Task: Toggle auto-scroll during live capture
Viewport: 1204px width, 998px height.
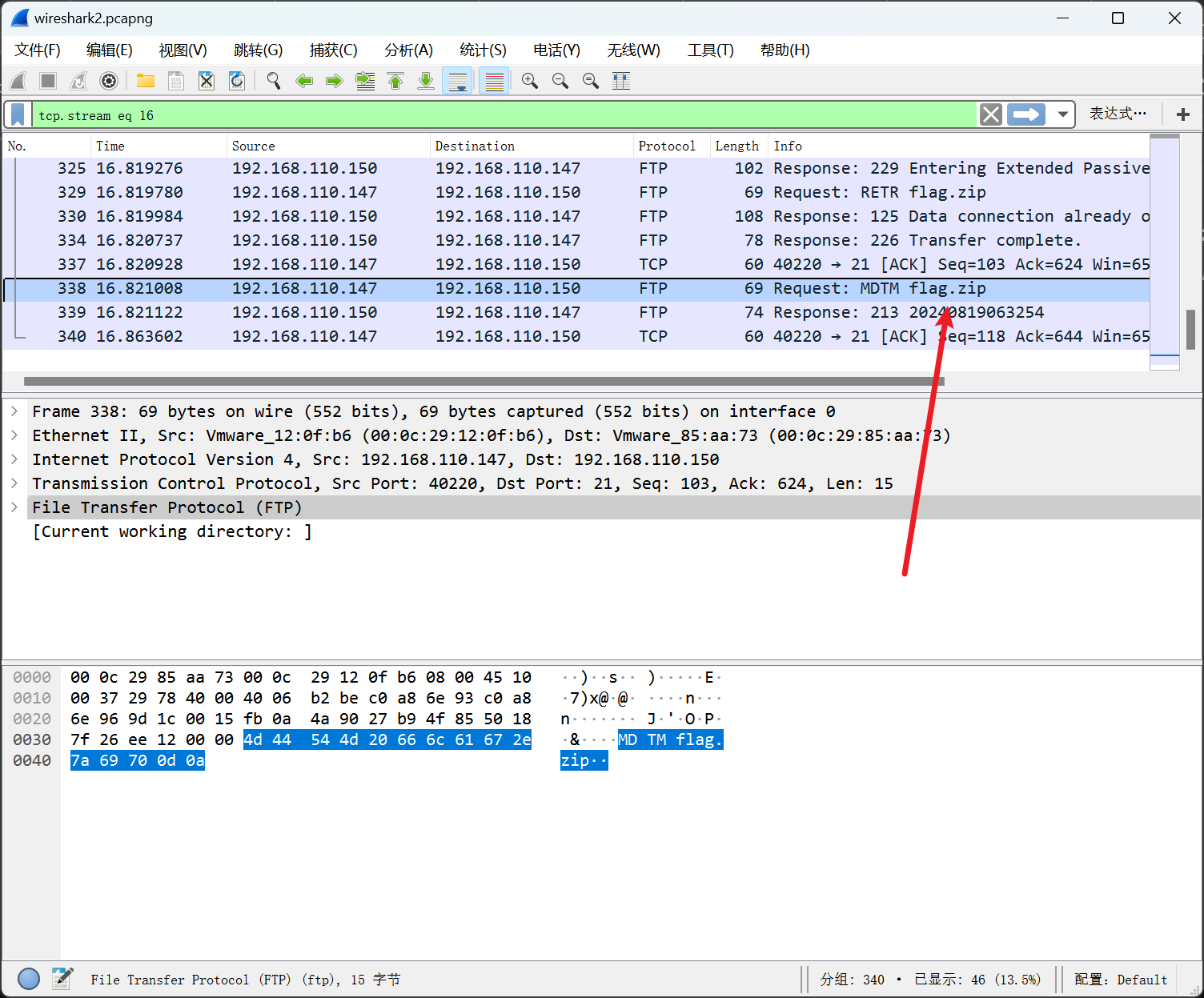Action: click(x=458, y=81)
